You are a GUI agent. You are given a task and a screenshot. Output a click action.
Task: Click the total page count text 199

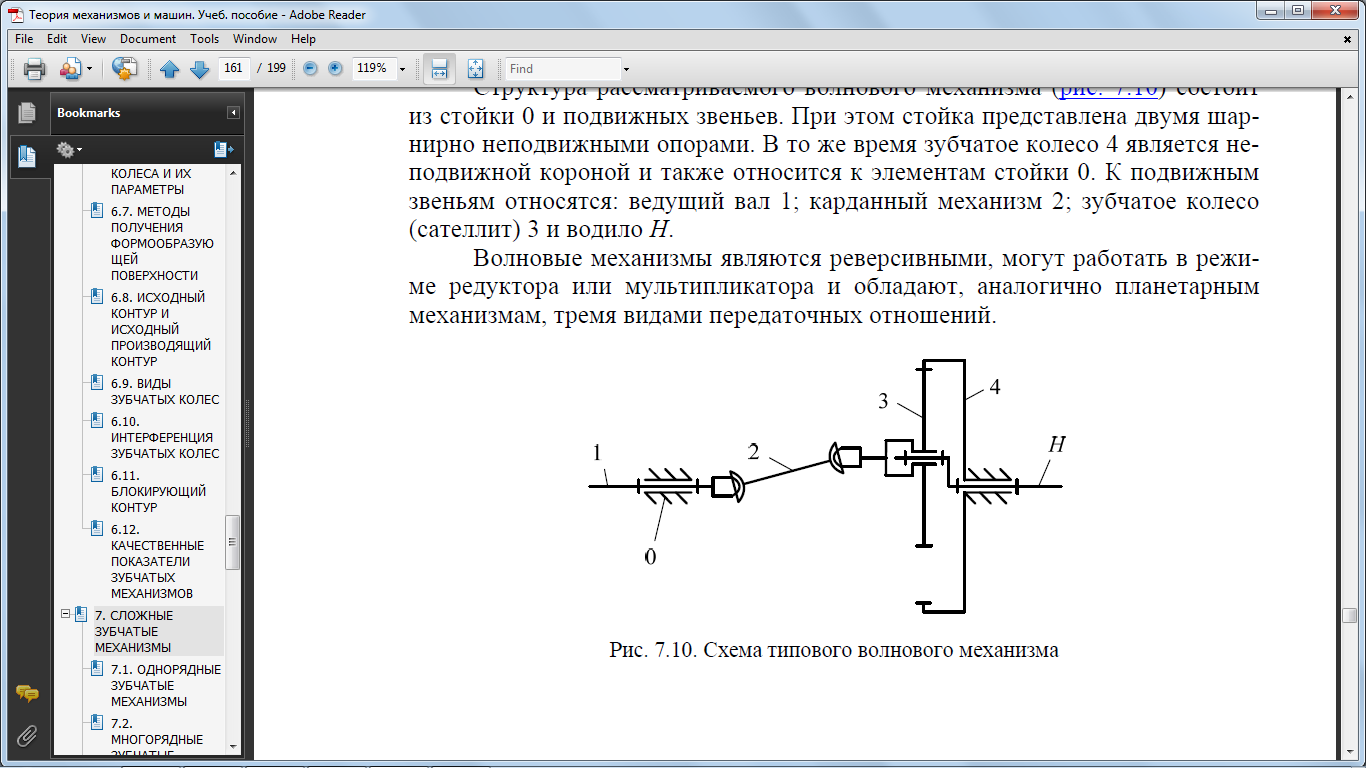click(x=276, y=69)
